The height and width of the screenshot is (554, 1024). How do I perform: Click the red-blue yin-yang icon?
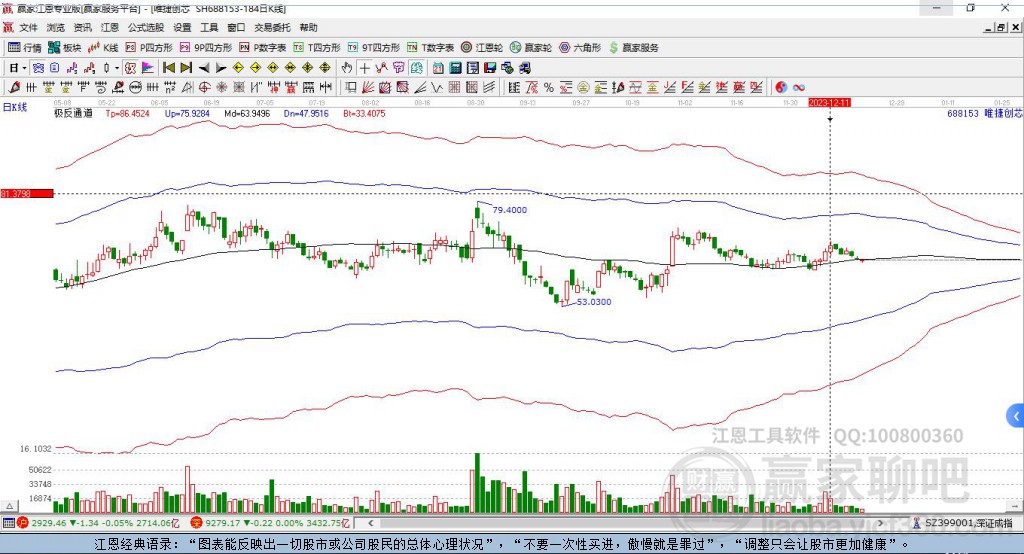[781, 88]
